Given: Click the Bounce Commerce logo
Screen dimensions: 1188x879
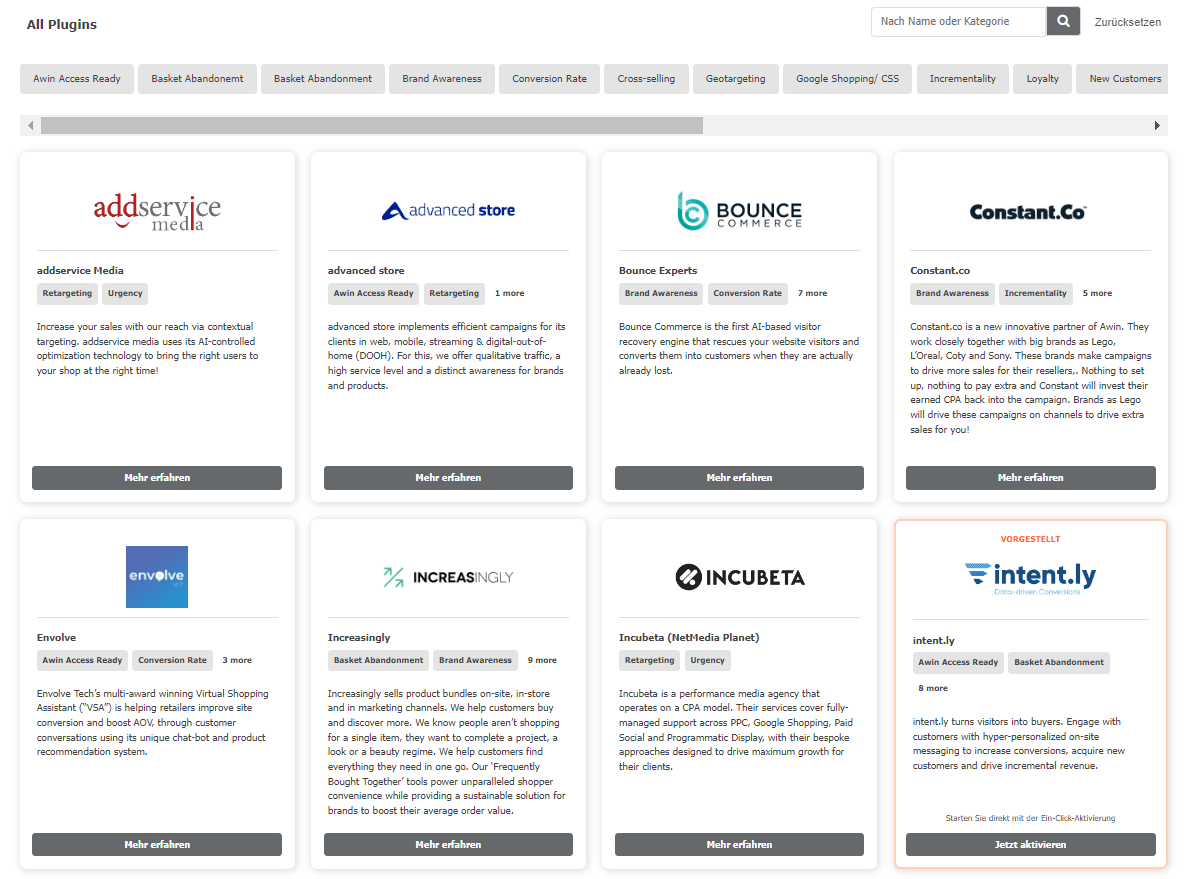Looking at the screenshot, I should tap(739, 211).
